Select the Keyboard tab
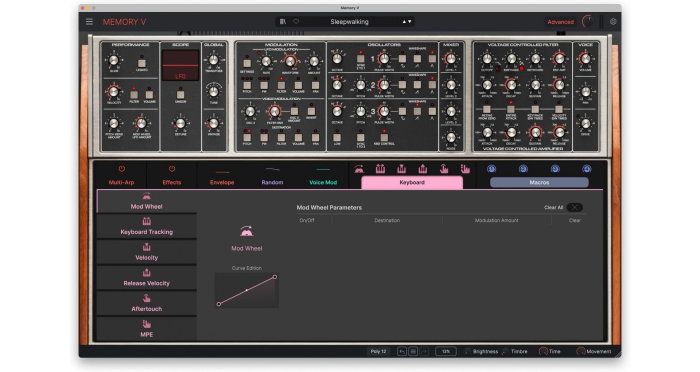Image resolution: width=700 pixels, height=372 pixels. 412,182
